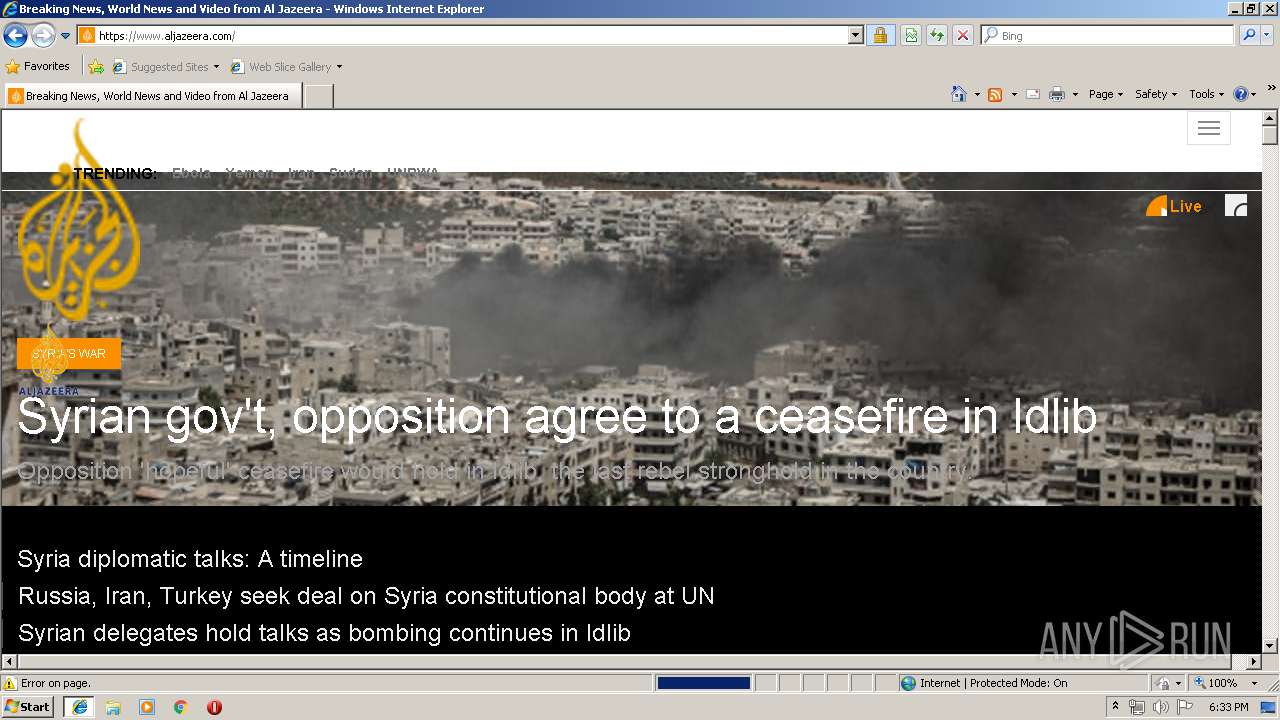Open the Windows Start menu
This screenshot has height=720, width=1280.
[x=28, y=707]
